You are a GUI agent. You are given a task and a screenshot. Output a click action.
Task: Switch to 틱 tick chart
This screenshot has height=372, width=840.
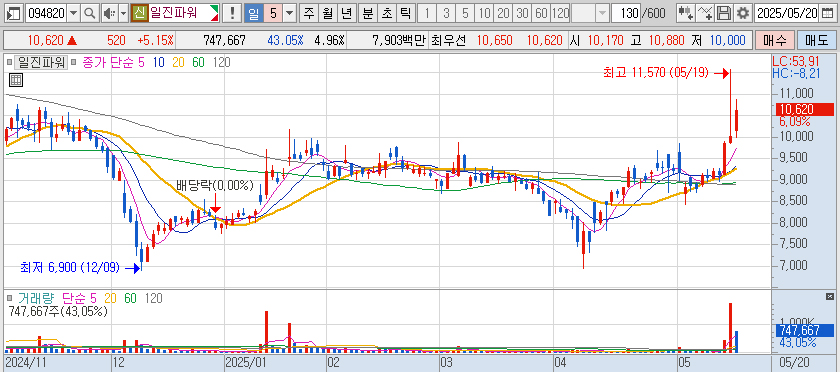click(x=406, y=13)
